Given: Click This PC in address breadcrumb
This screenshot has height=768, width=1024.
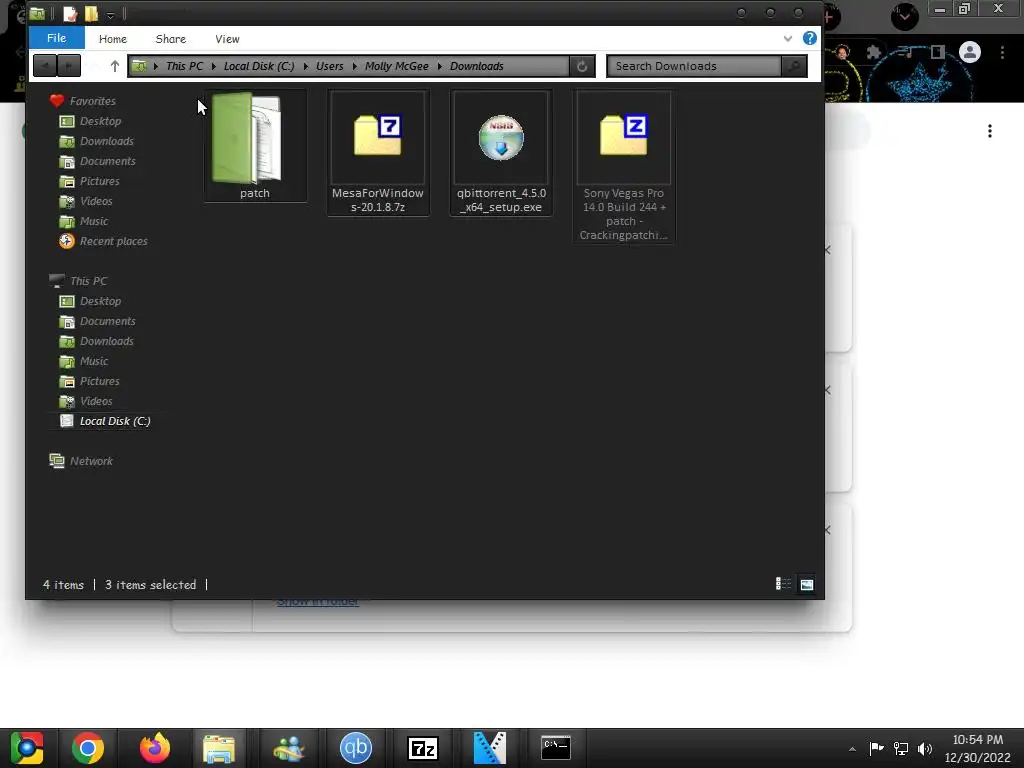Looking at the screenshot, I should [184, 66].
